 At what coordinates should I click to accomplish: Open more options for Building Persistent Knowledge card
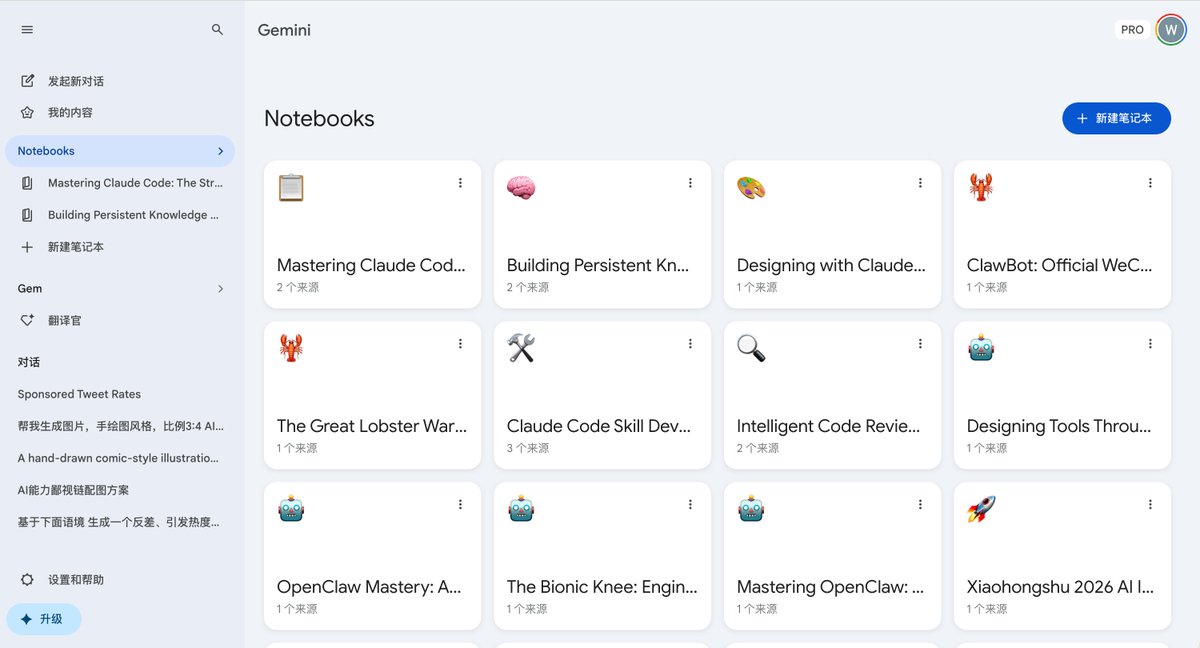click(x=690, y=183)
